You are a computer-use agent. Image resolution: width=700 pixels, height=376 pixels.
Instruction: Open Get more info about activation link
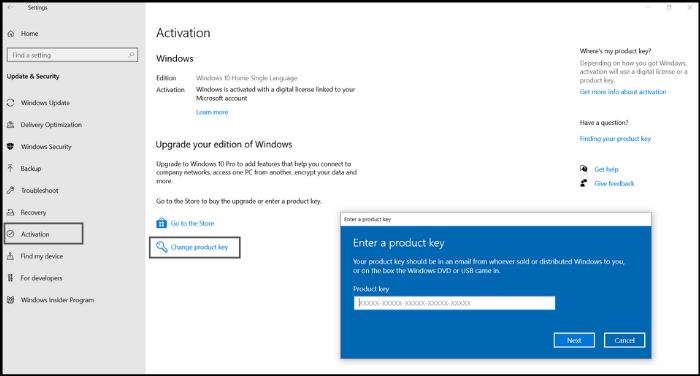(623, 92)
